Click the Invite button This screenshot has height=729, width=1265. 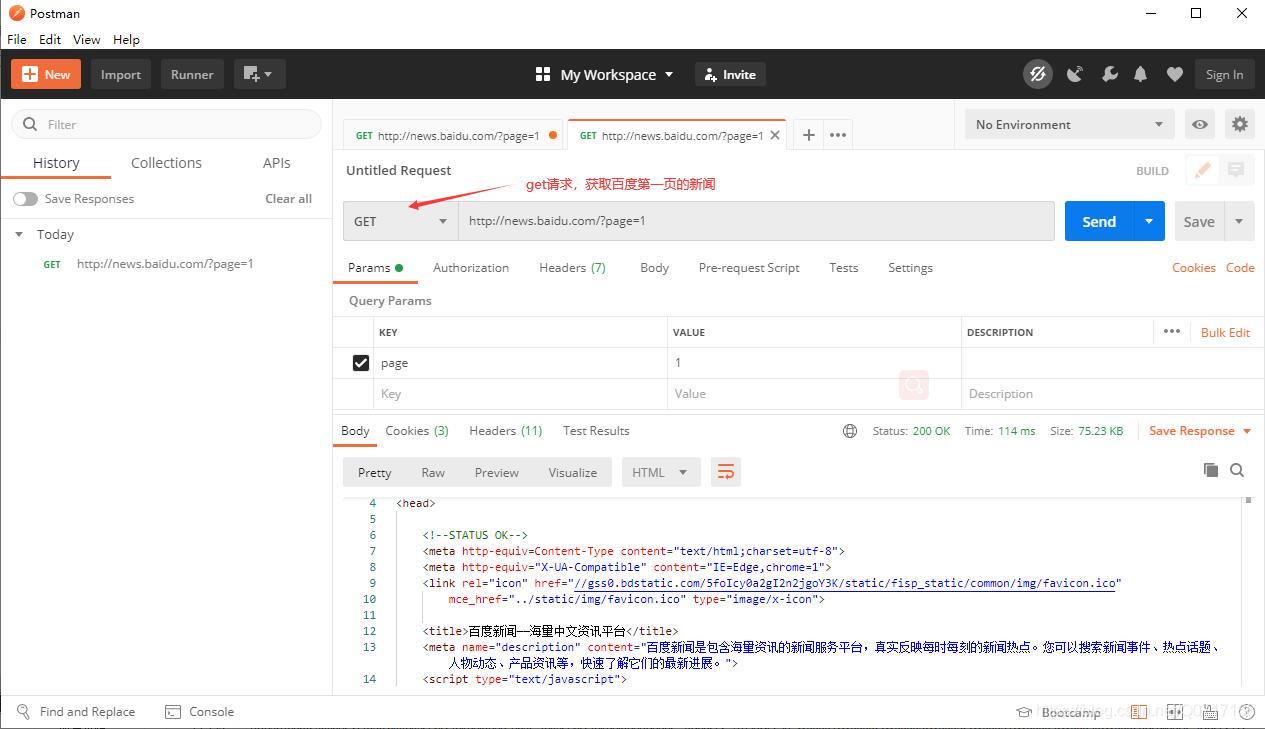730,74
